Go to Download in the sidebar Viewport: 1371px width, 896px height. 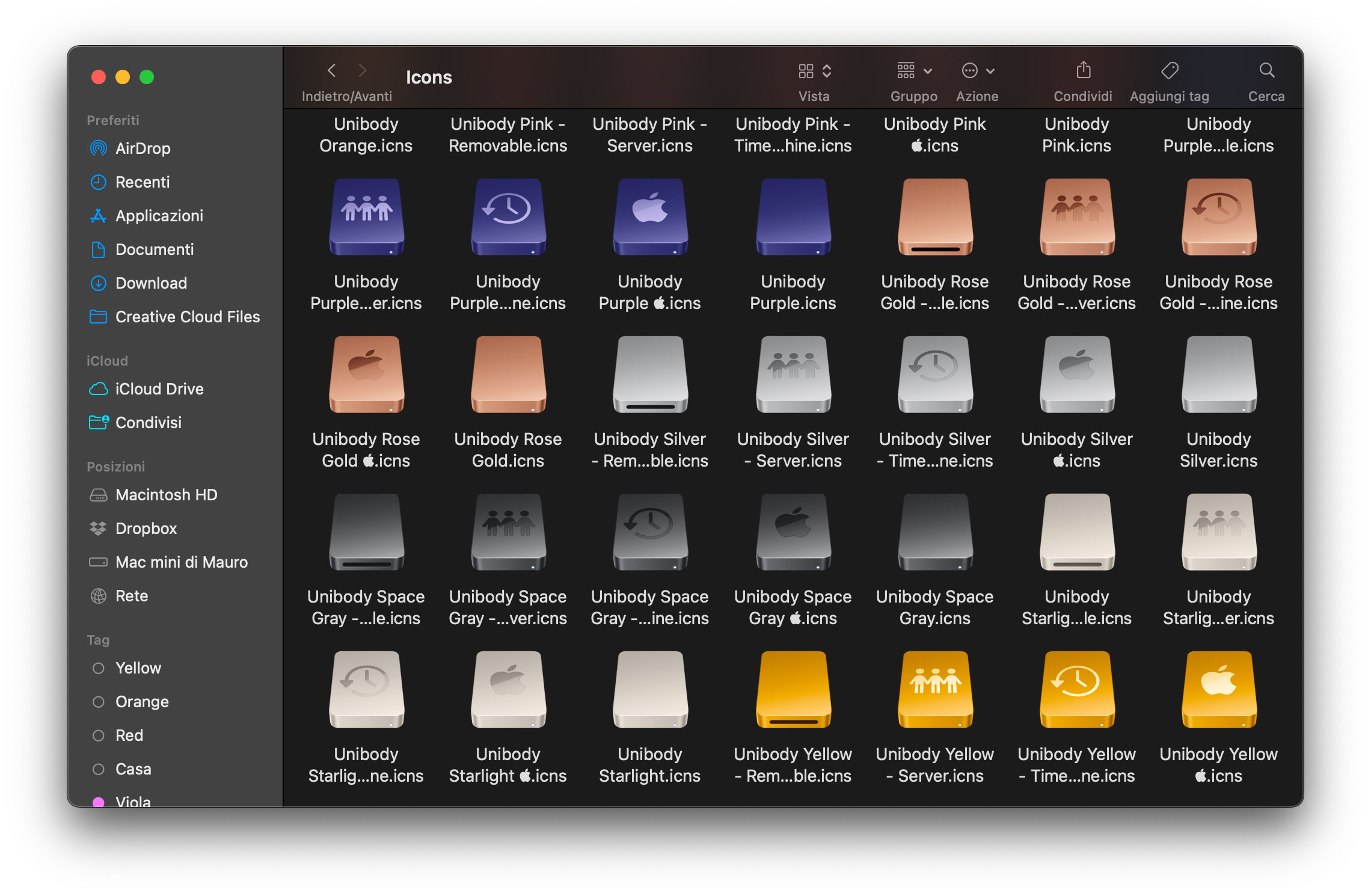coord(150,283)
